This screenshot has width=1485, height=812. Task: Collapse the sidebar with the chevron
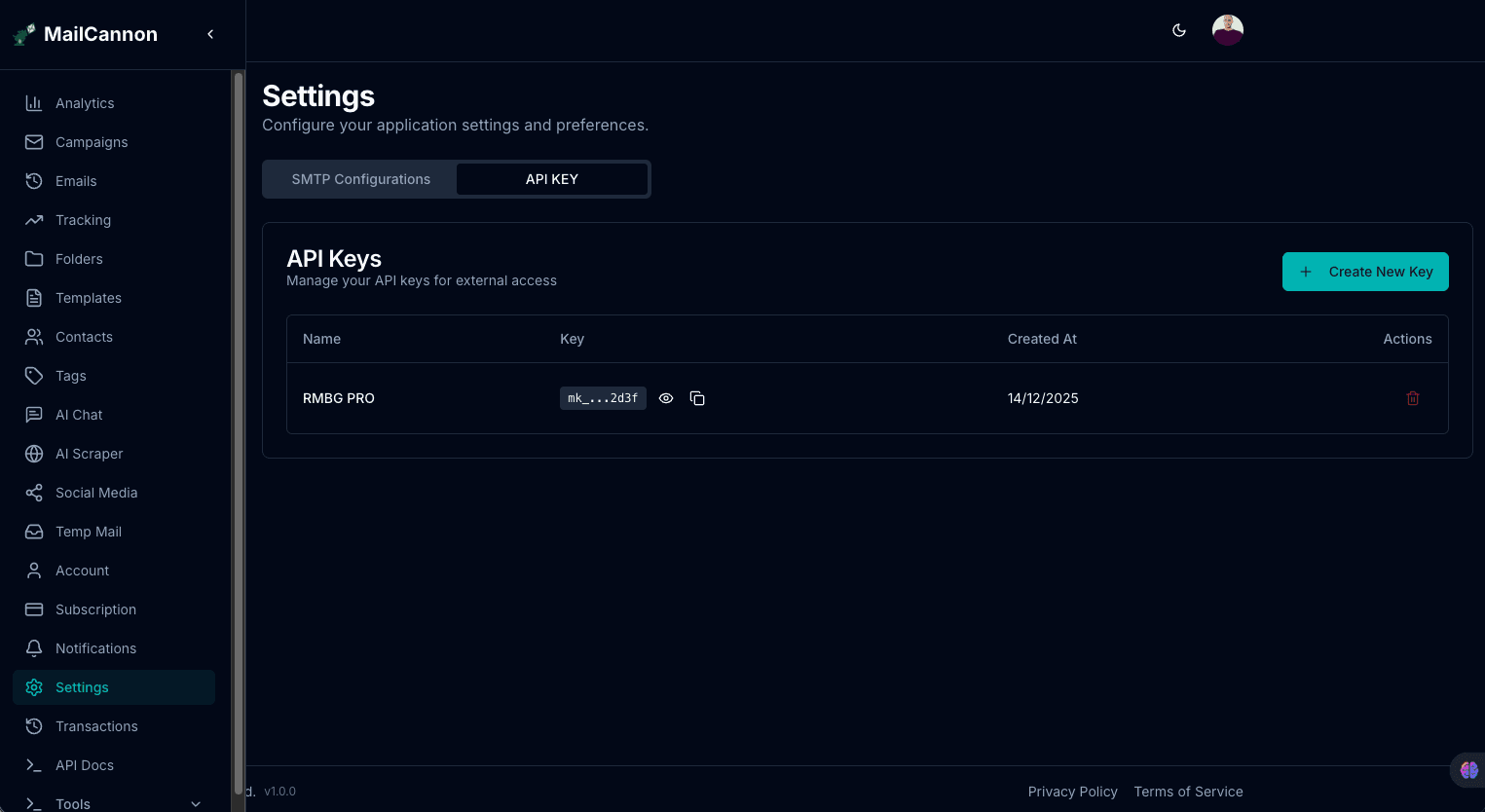pyautogui.click(x=210, y=34)
